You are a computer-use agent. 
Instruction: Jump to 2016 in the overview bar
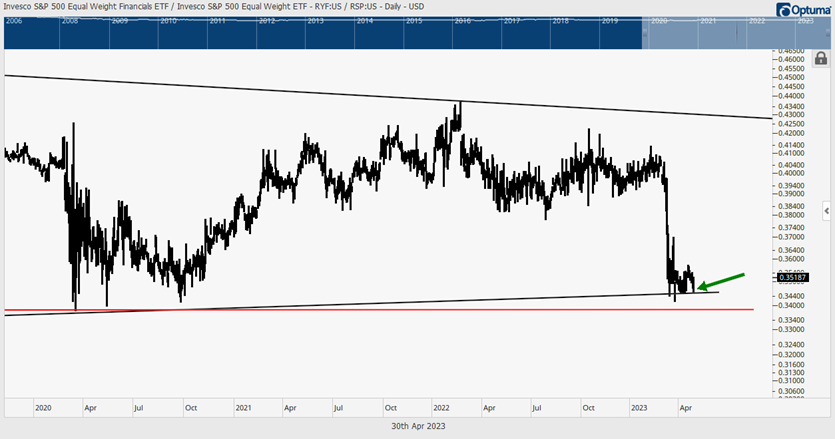click(463, 21)
